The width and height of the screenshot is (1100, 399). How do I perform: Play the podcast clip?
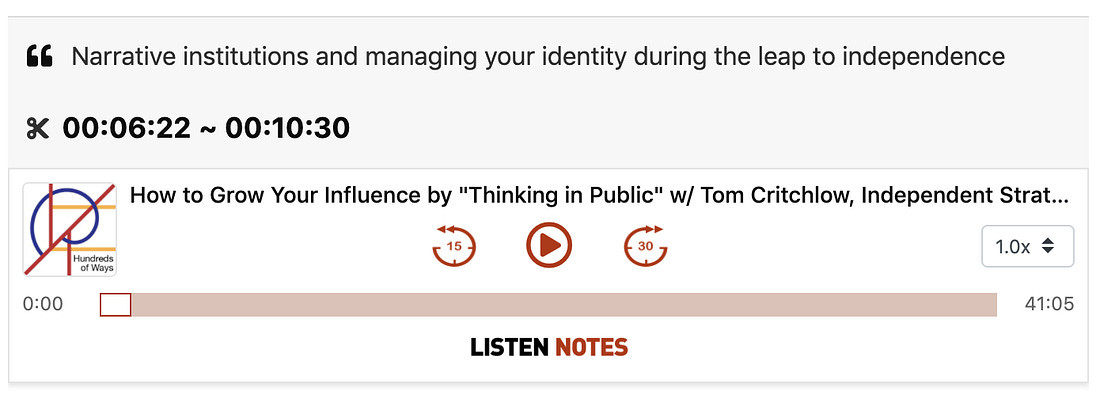coord(549,245)
